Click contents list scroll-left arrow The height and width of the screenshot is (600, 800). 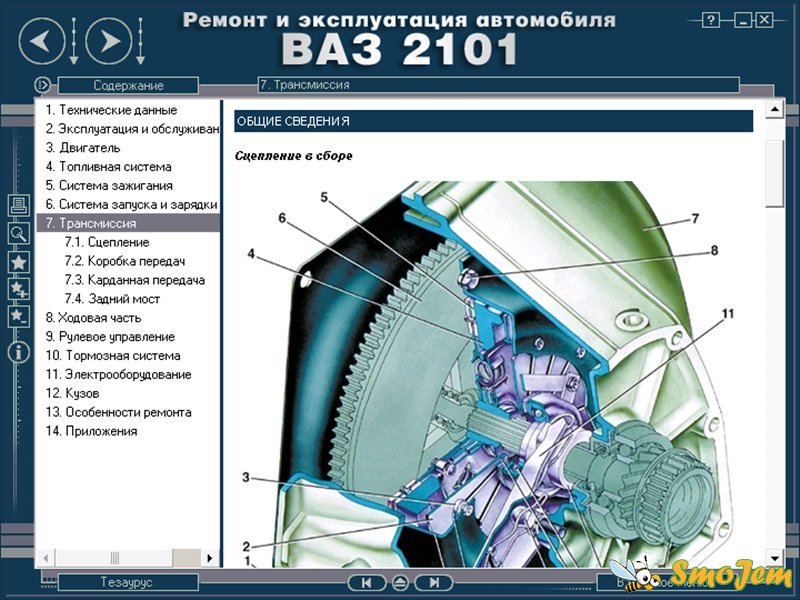(46, 558)
